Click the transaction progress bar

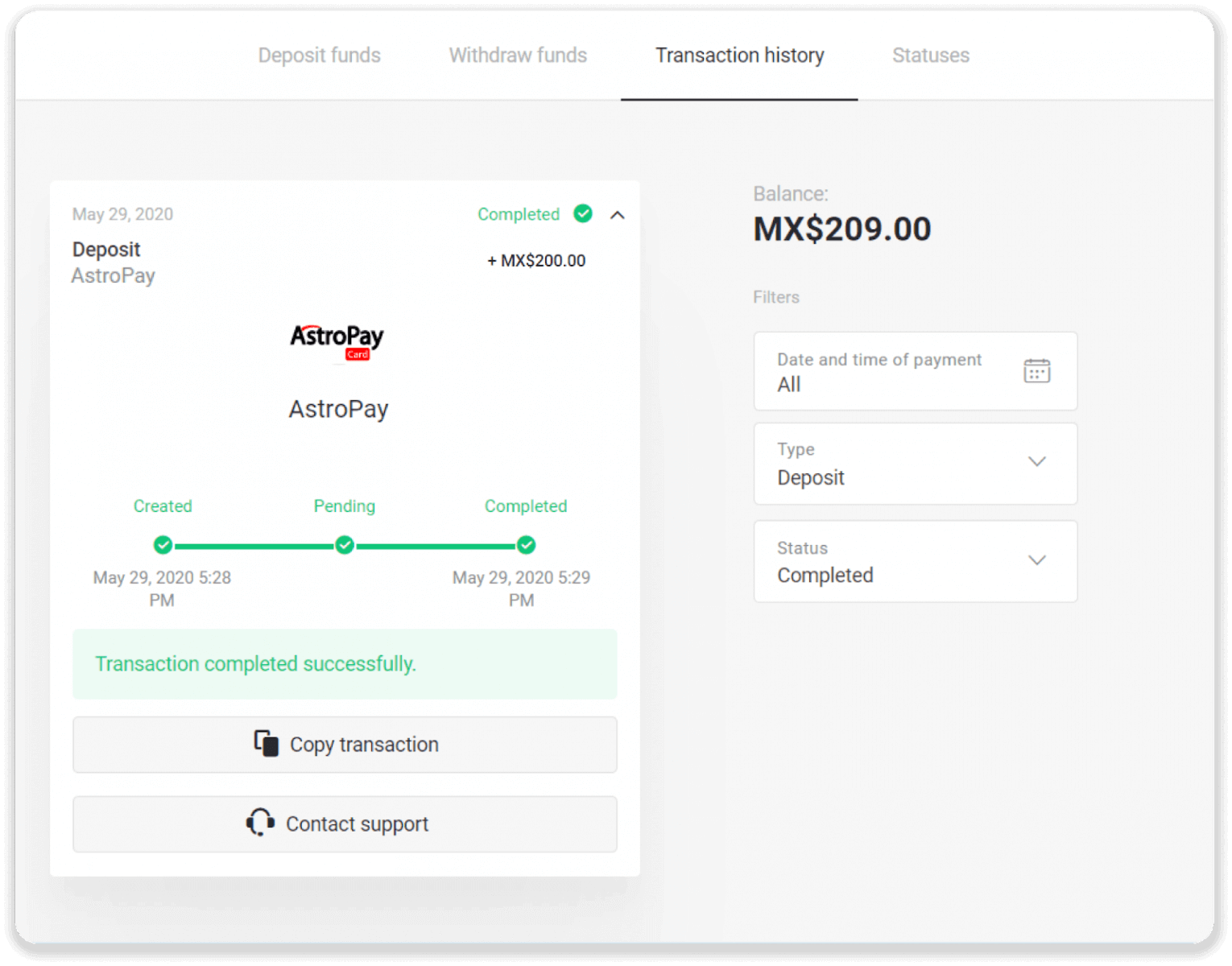click(x=344, y=545)
